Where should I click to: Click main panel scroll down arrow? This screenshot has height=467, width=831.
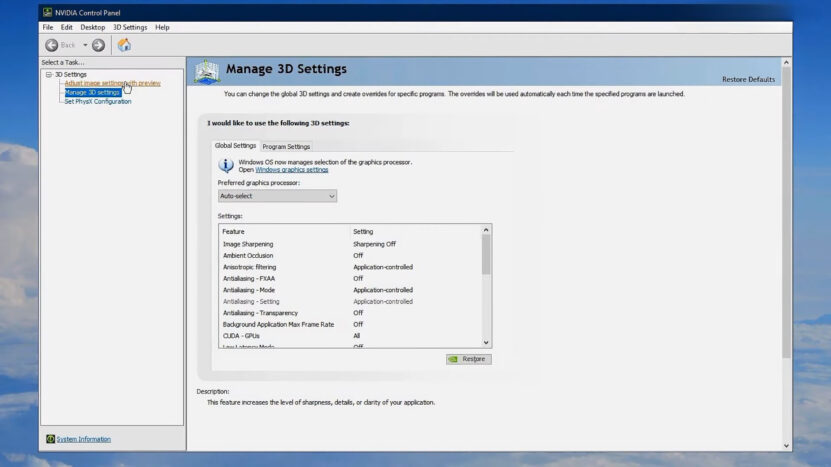(786, 446)
